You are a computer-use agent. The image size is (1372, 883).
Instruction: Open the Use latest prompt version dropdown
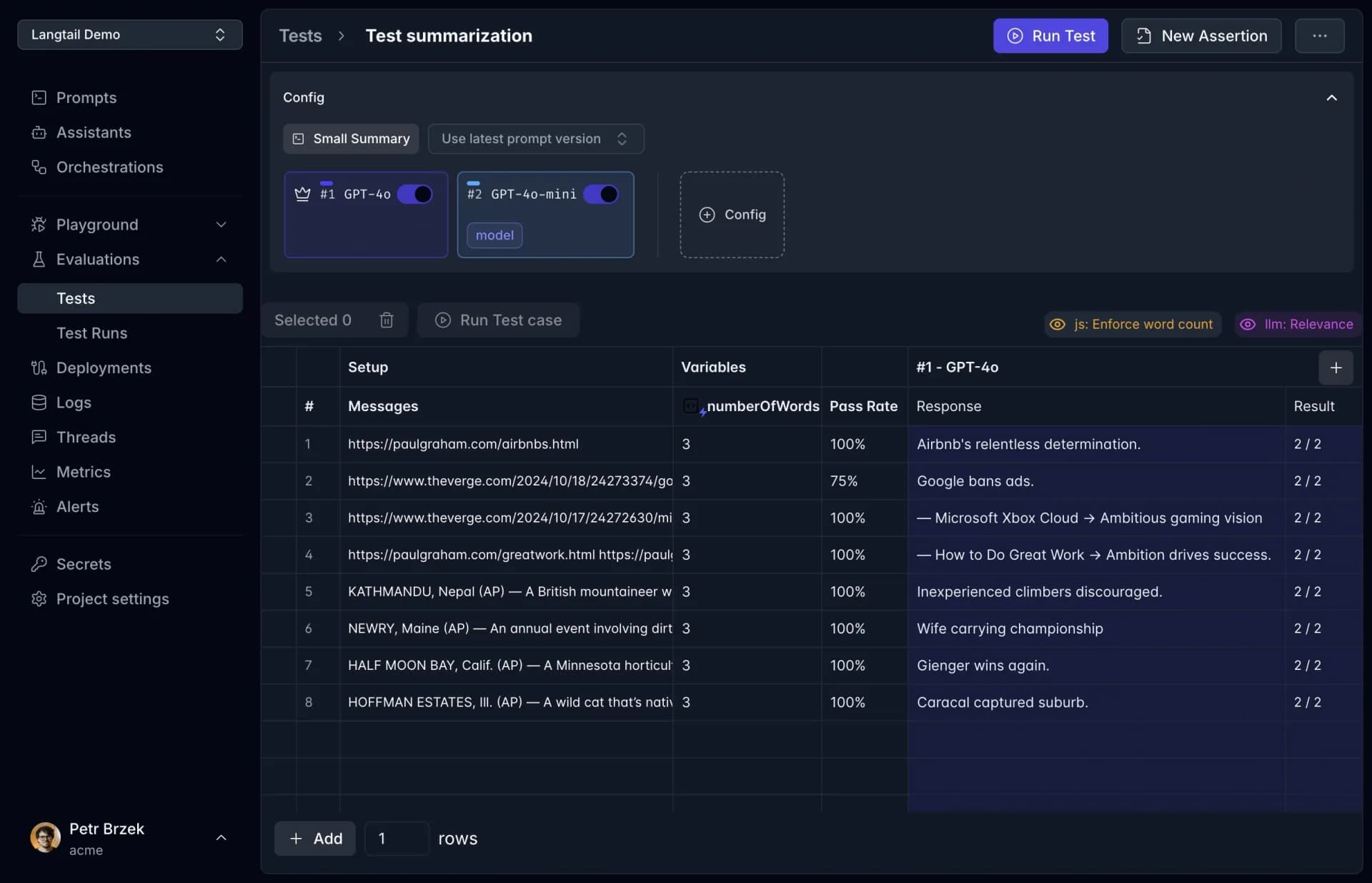point(536,139)
